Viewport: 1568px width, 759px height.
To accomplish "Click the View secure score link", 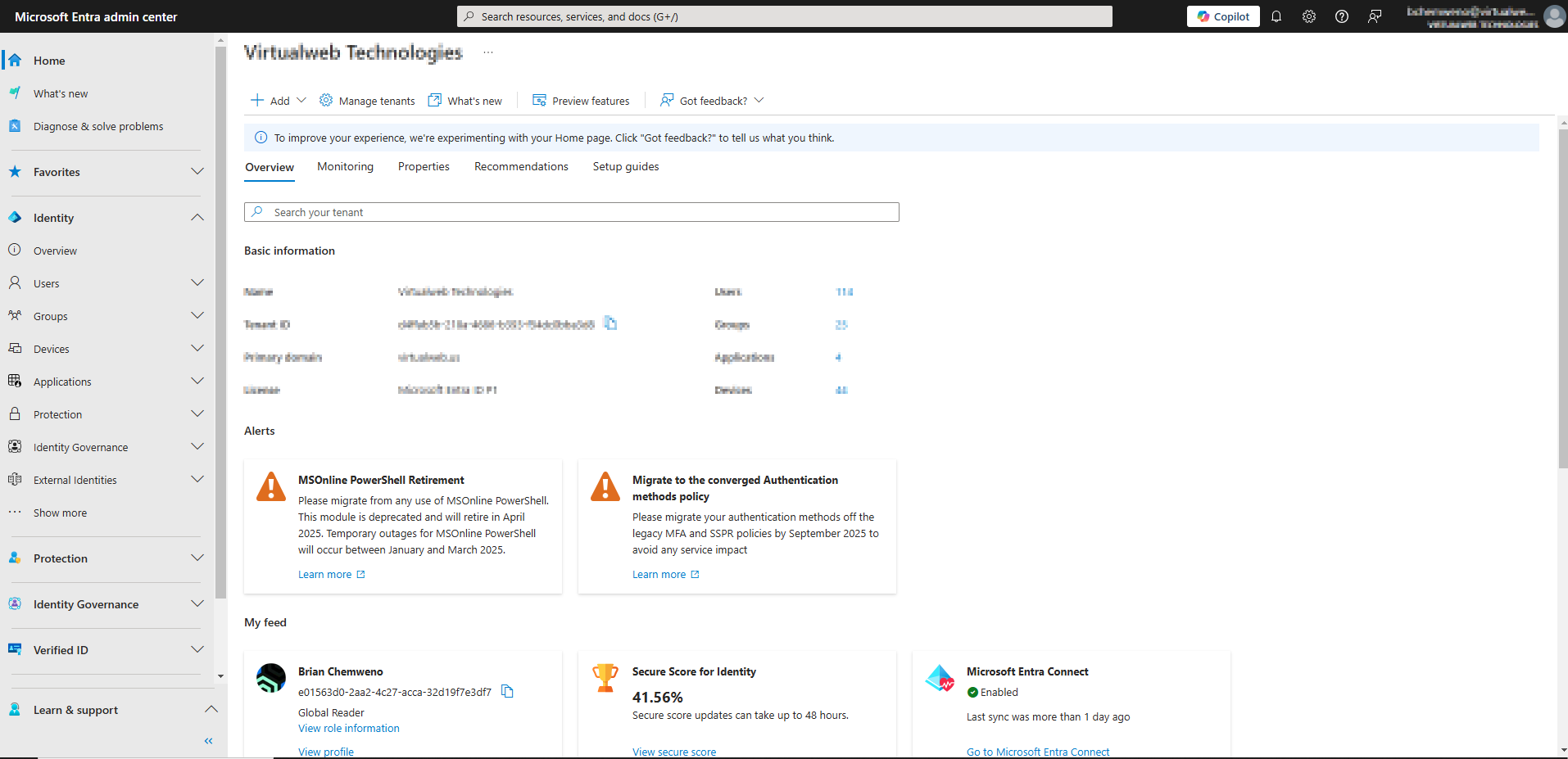I will click(x=673, y=751).
